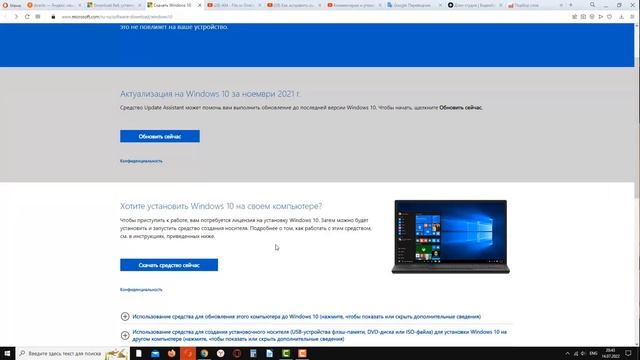
Task: Open the Конфиденциальность link under "Скачать средство сейчас"
Action: pyautogui.click(x=141, y=290)
